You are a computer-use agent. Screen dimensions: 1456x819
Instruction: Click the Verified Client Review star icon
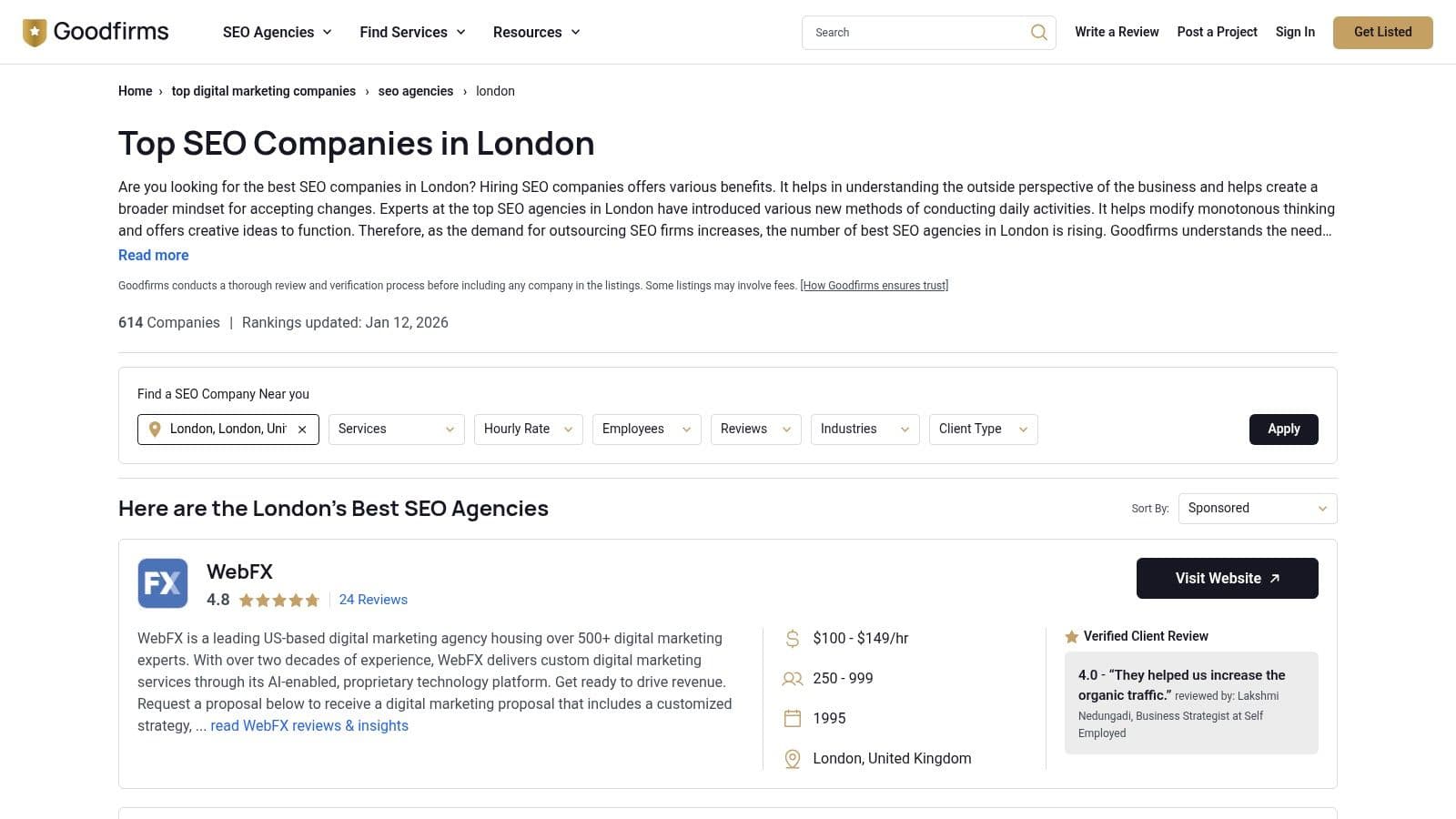(x=1072, y=636)
